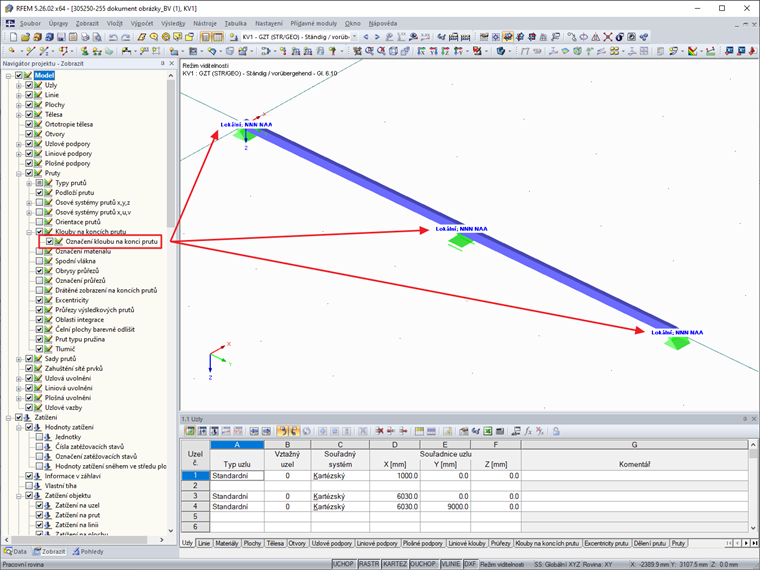Viewport: 760px width, 570px height.
Task: Click the Save disk icon in toolbar
Action: [x=61, y=37]
